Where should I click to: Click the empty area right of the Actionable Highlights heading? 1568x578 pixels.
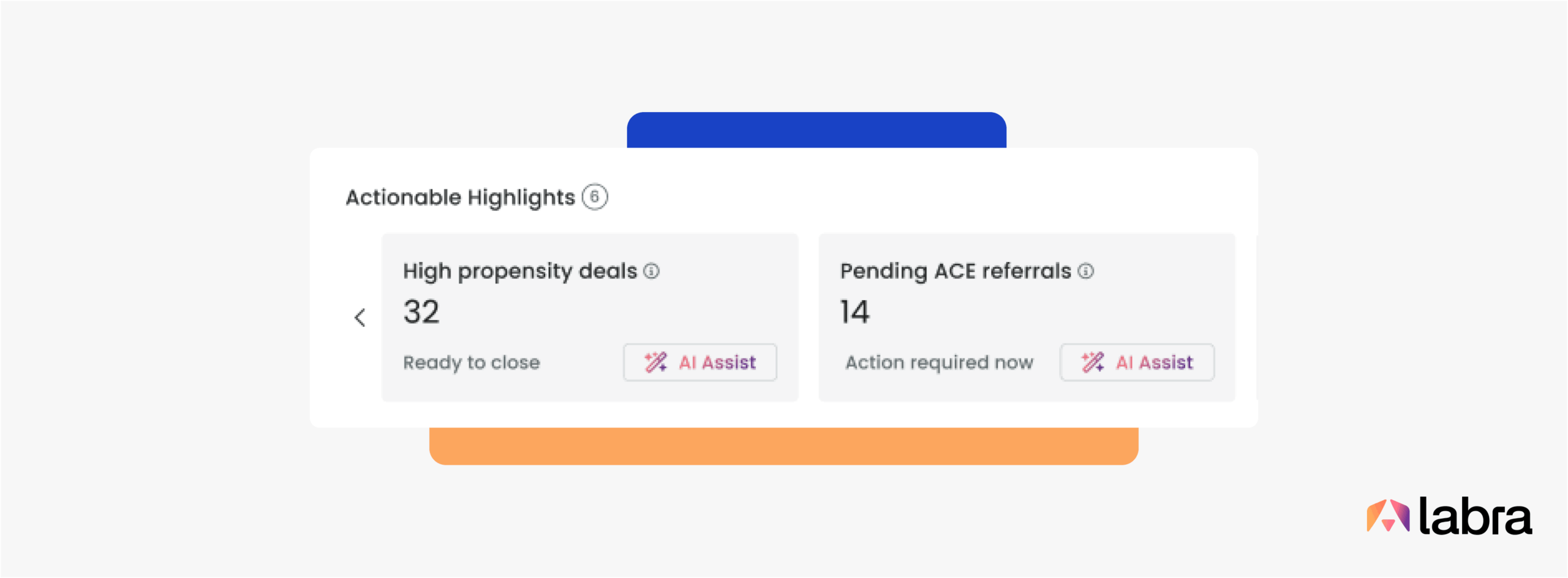[919, 196]
